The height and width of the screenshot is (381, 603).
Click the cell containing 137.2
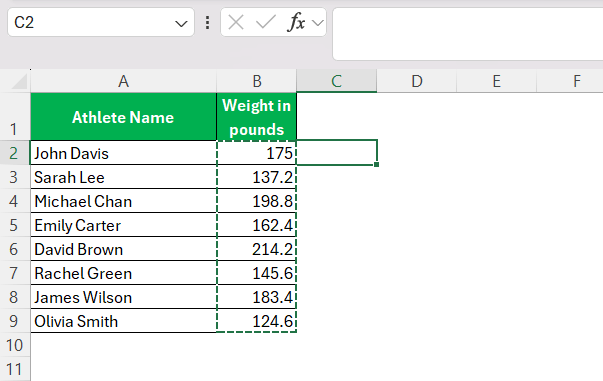[x=257, y=177]
